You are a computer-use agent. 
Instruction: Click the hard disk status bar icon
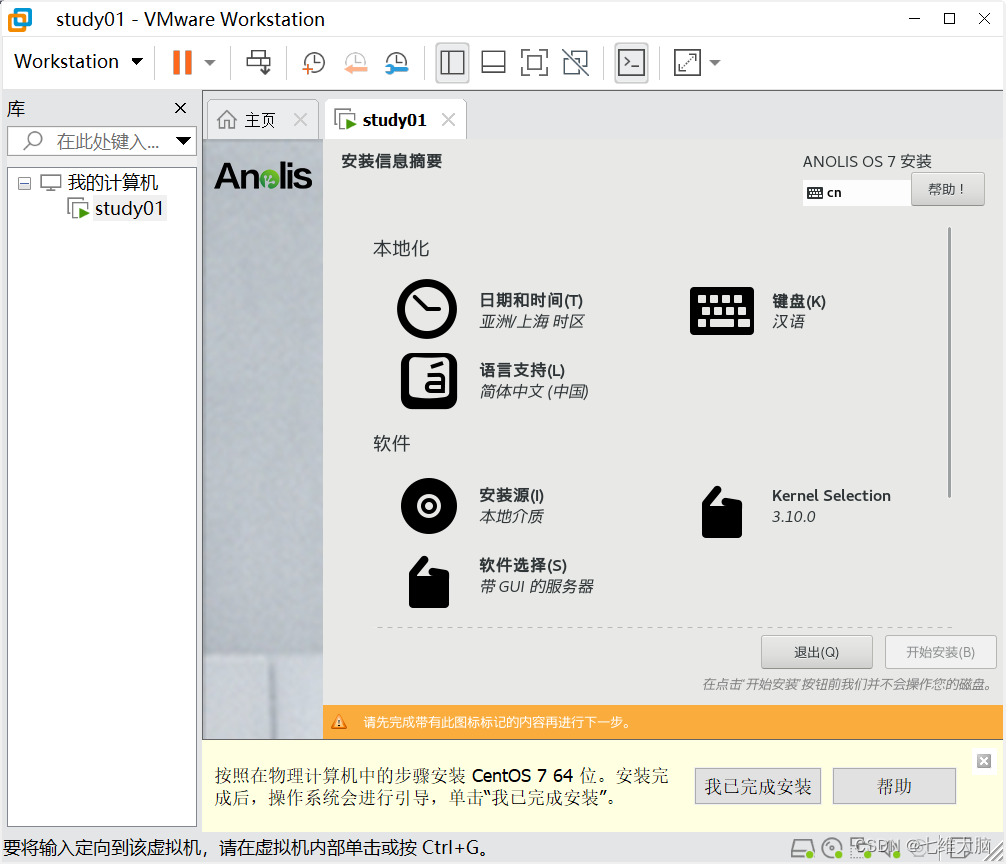pyautogui.click(x=803, y=849)
